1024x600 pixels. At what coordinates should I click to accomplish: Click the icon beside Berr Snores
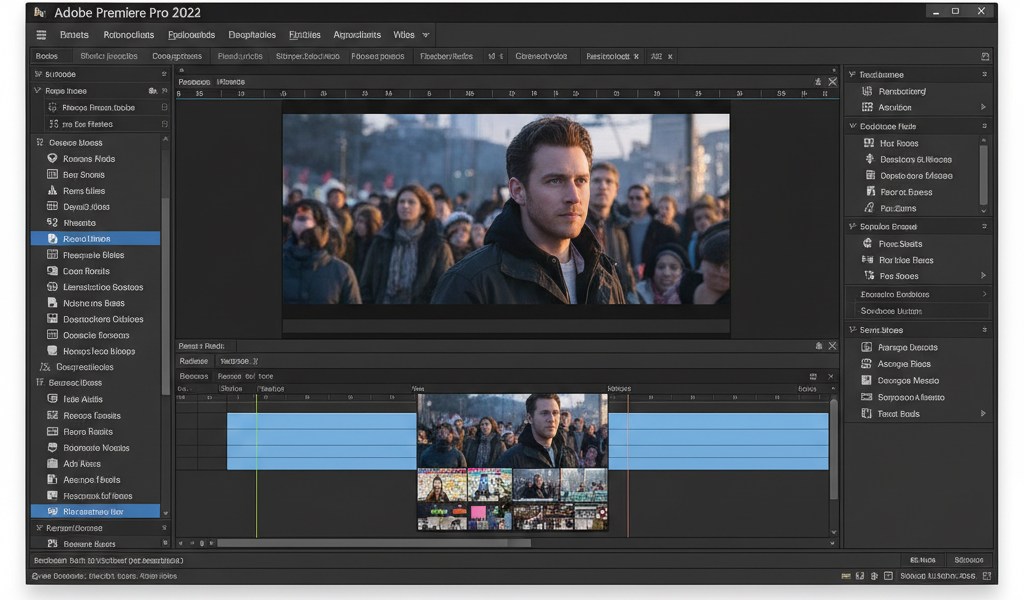tap(52, 174)
